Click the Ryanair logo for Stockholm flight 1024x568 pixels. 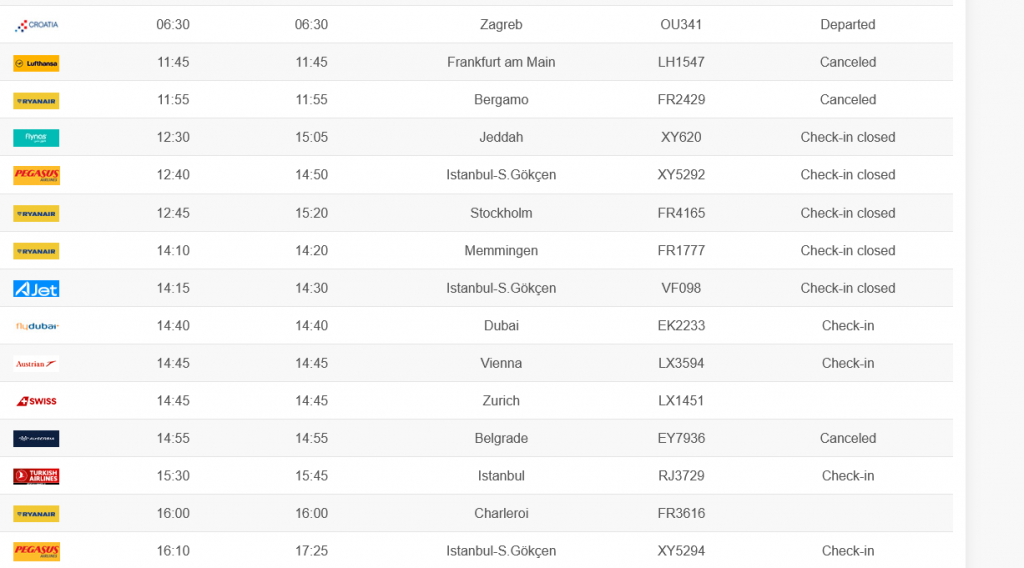coord(36,213)
